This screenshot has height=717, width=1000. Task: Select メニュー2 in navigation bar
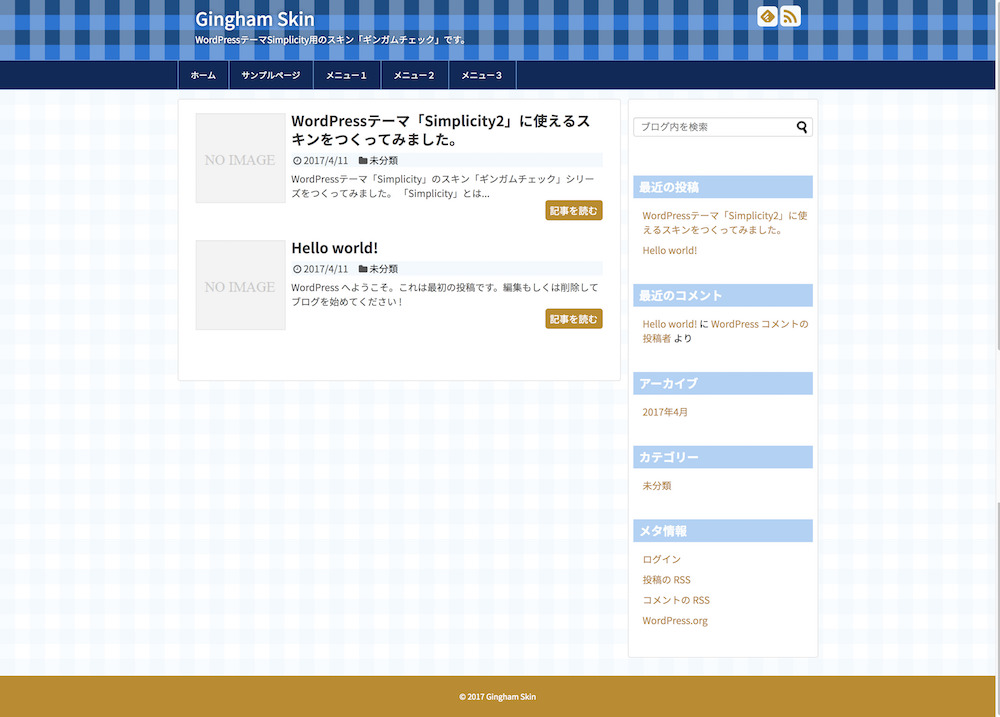click(x=414, y=76)
